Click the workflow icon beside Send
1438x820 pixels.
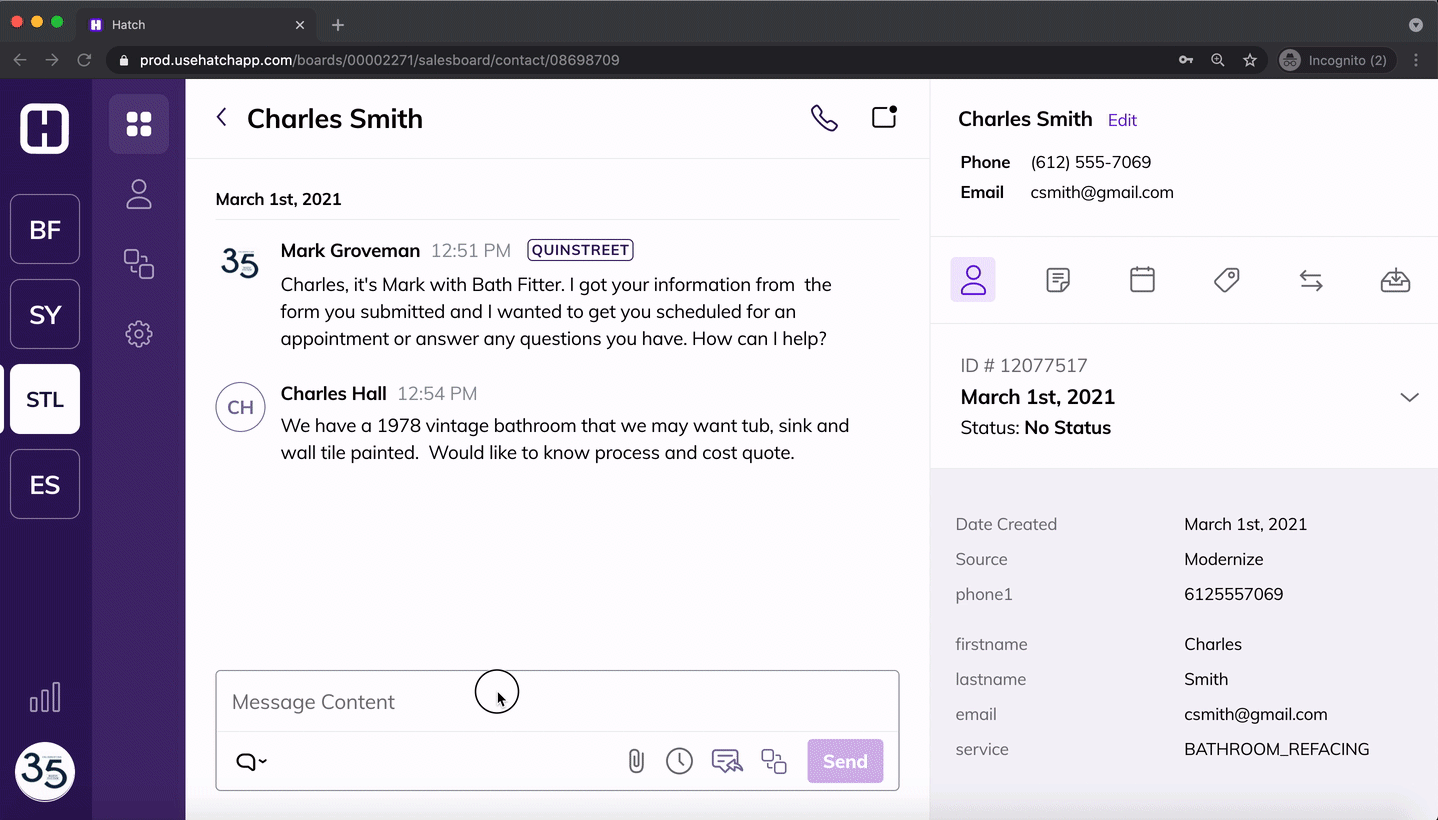(774, 761)
